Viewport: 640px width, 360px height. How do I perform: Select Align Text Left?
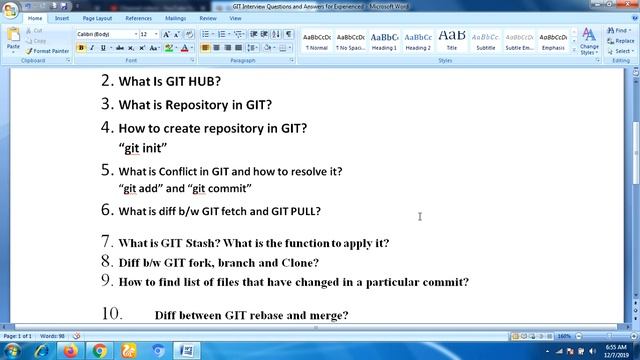205,48
